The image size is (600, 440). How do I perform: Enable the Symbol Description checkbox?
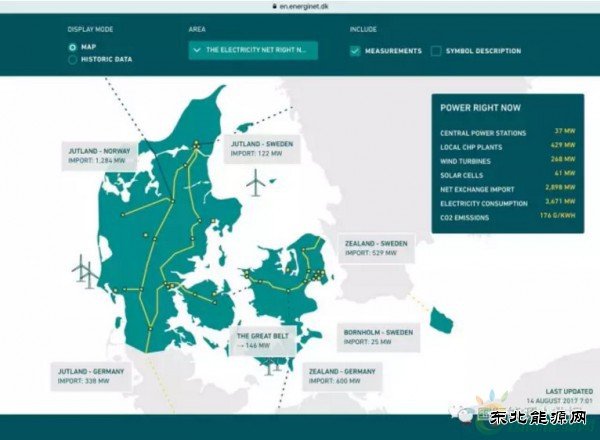436,50
